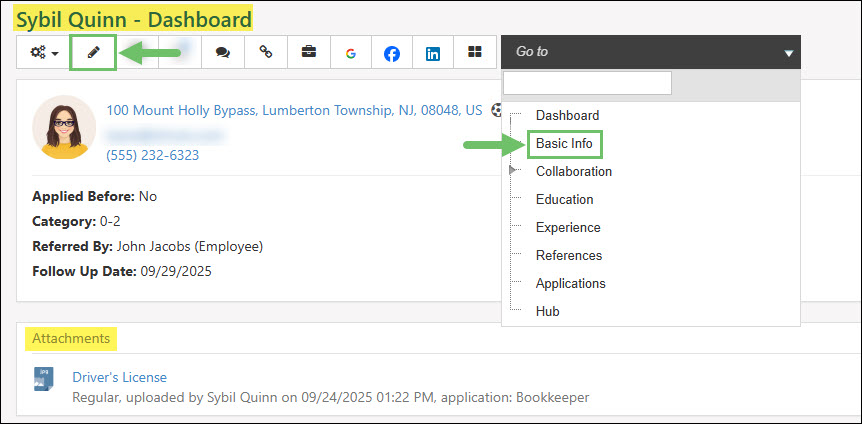Click the four-squares grid icon
The height and width of the screenshot is (424, 862).
click(474, 53)
